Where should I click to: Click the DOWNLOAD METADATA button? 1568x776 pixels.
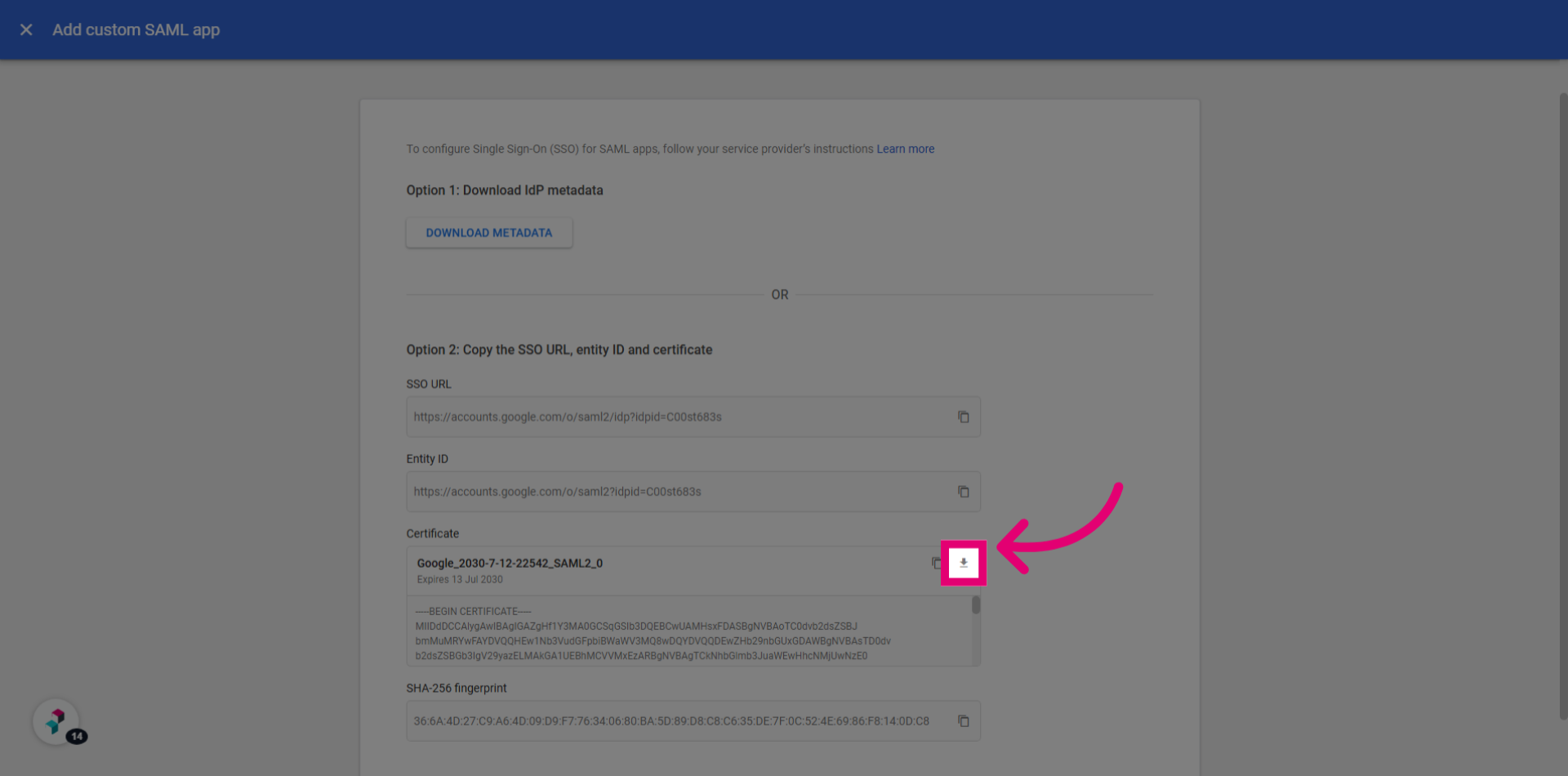[x=489, y=233]
